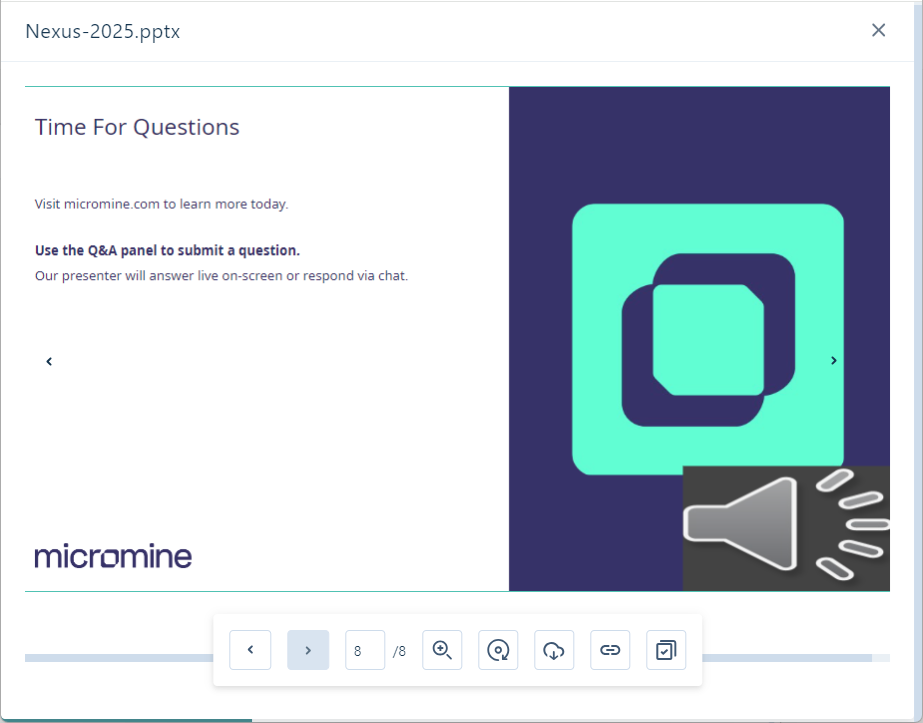Select the 'Time For Questions' heading
Screen dimensions: 923x723
pyautogui.click(x=137, y=127)
